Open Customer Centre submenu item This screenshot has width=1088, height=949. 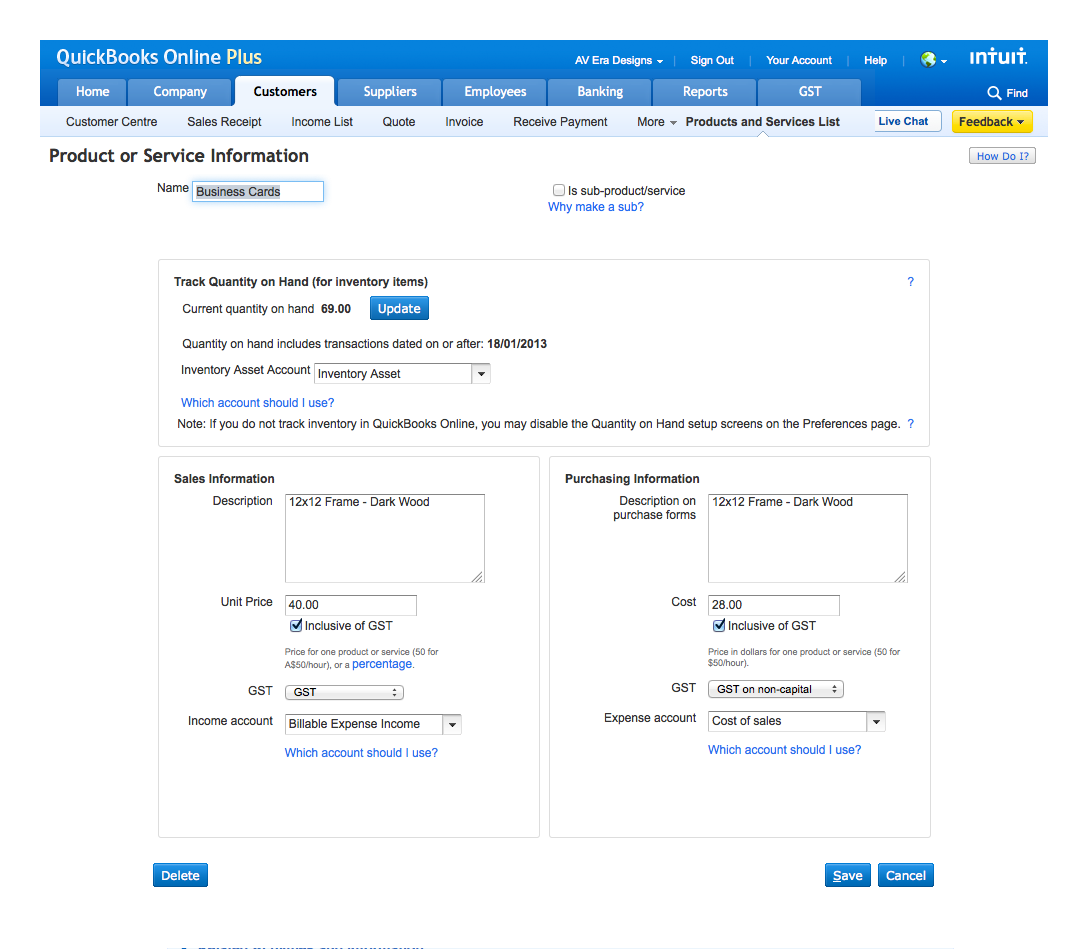click(112, 122)
